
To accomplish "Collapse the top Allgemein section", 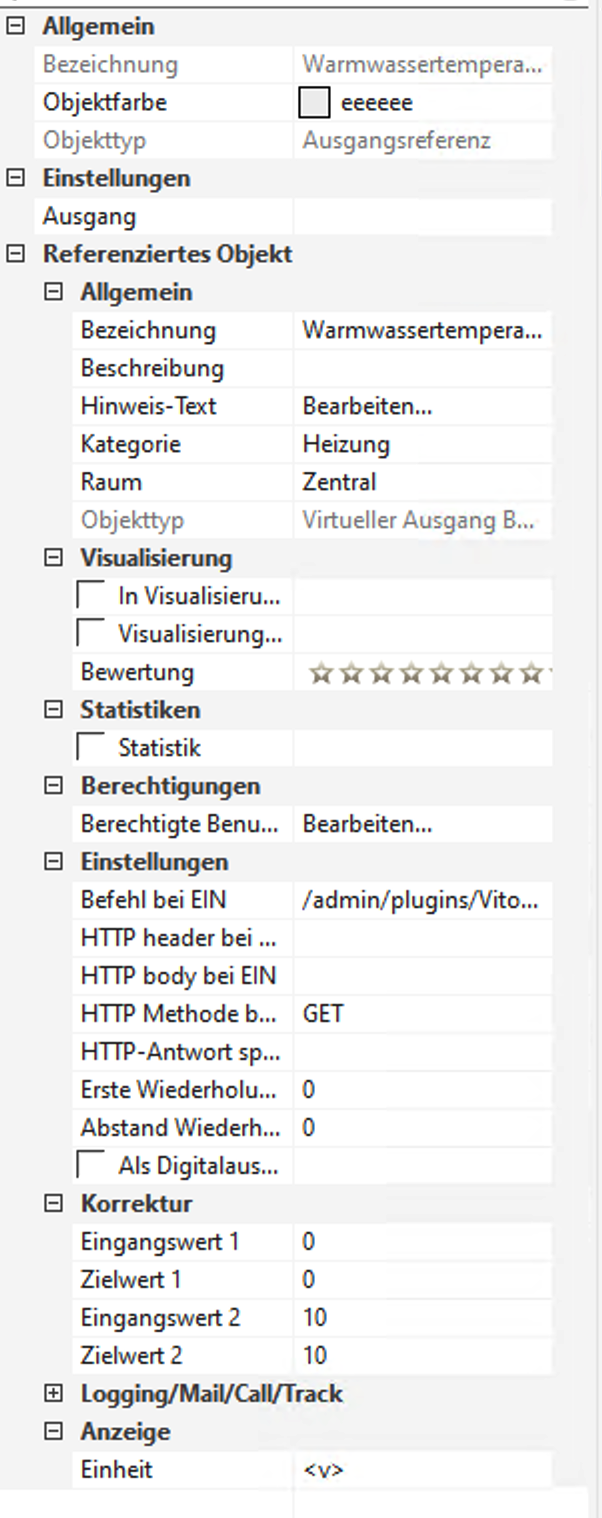I will 14,27.
